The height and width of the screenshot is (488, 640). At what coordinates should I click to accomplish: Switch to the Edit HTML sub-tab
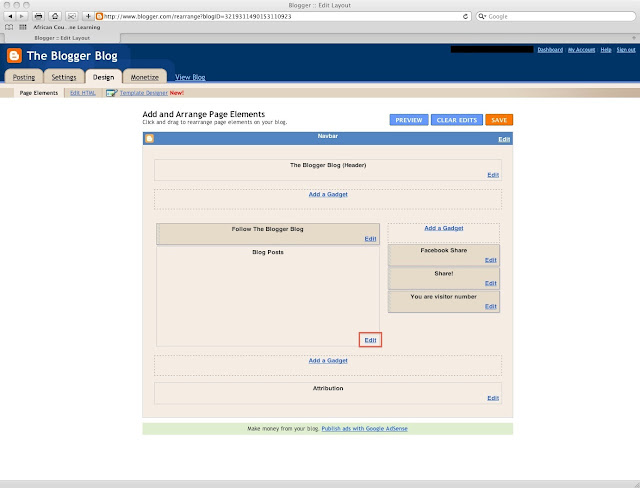pyautogui.click(x=83, y=93)
